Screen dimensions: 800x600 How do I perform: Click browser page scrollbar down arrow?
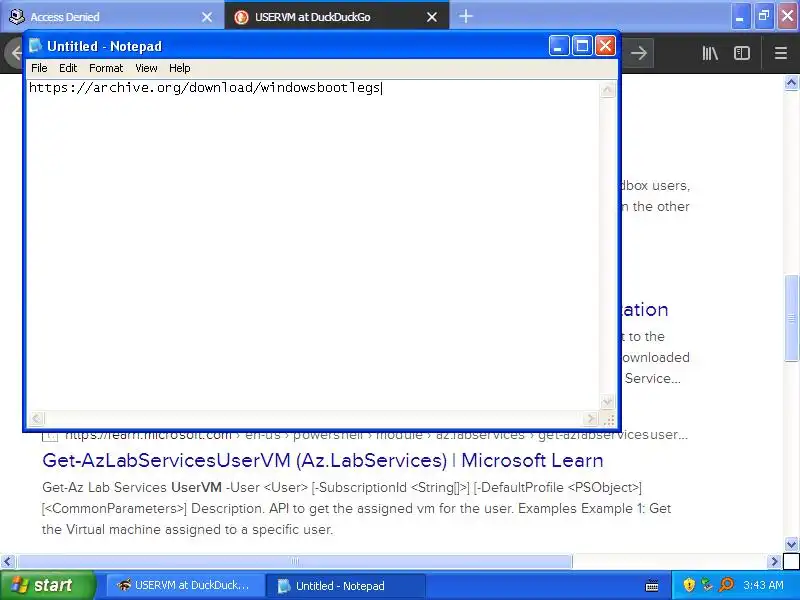(x=791, y=544)
